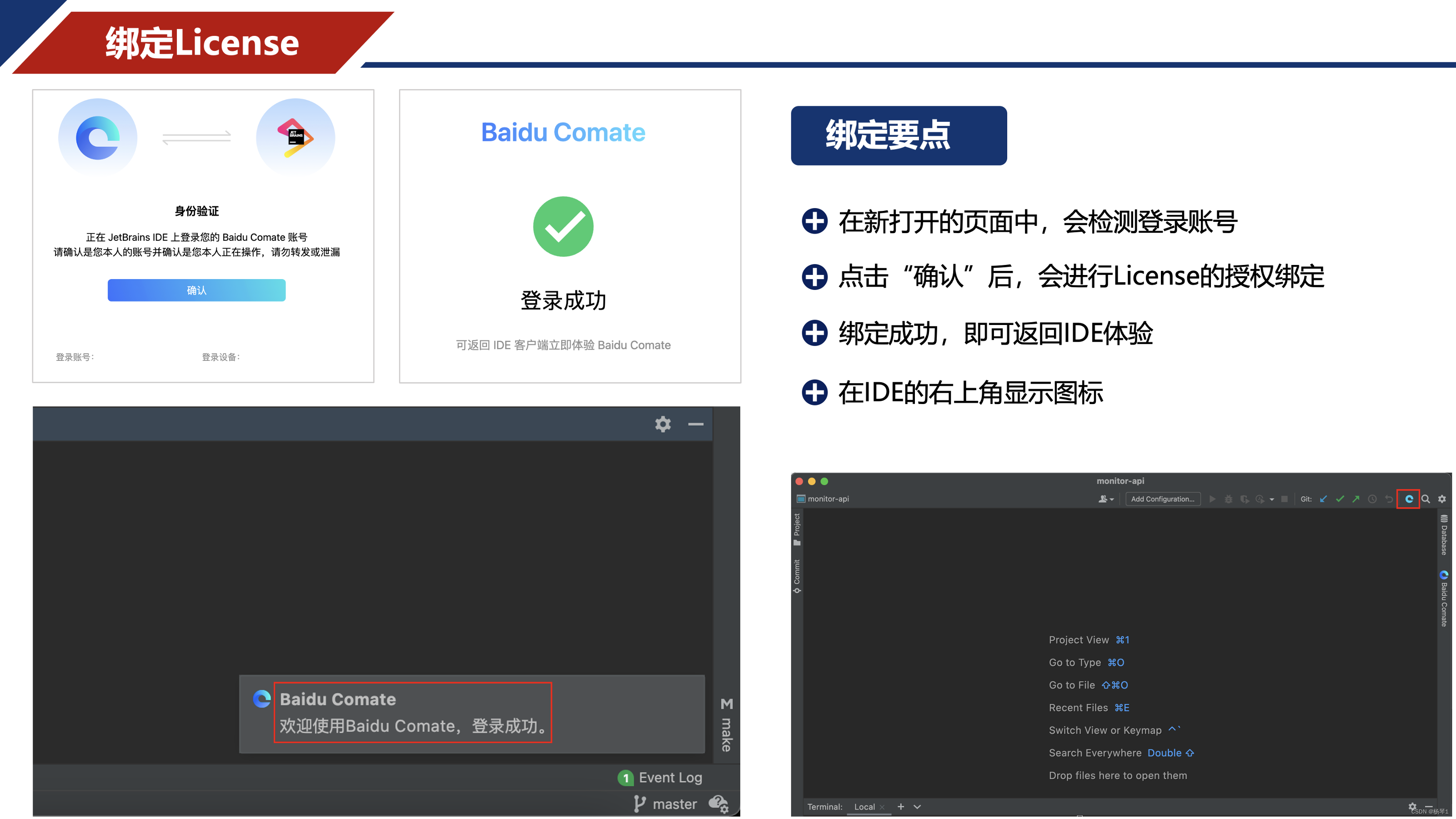This screenshot has height=819, width=1456.
Task: Open settings gear in the notification panel header
Action: pos(663,424)
